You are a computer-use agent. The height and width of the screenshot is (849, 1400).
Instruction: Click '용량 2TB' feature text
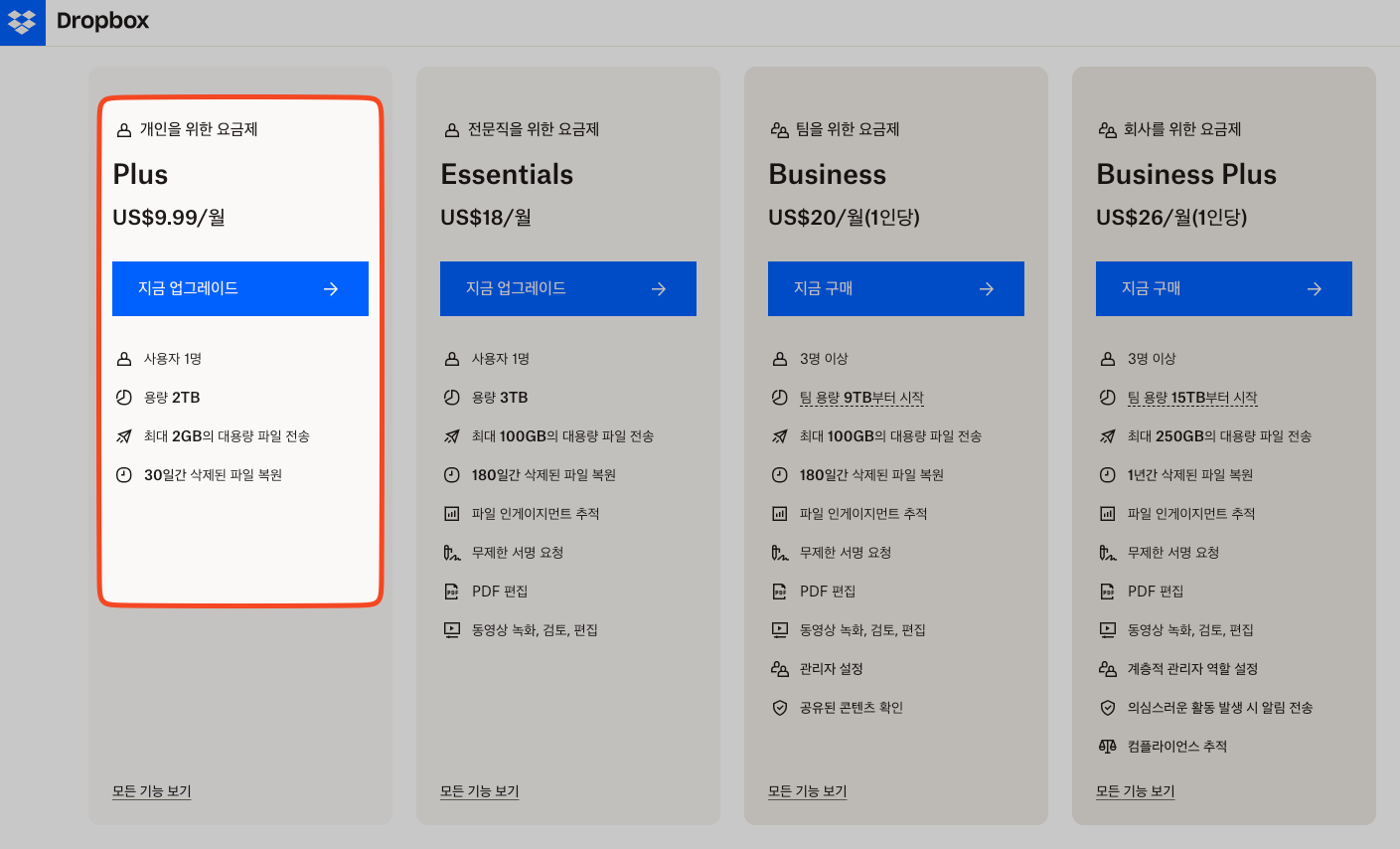(x=172, y=398)
